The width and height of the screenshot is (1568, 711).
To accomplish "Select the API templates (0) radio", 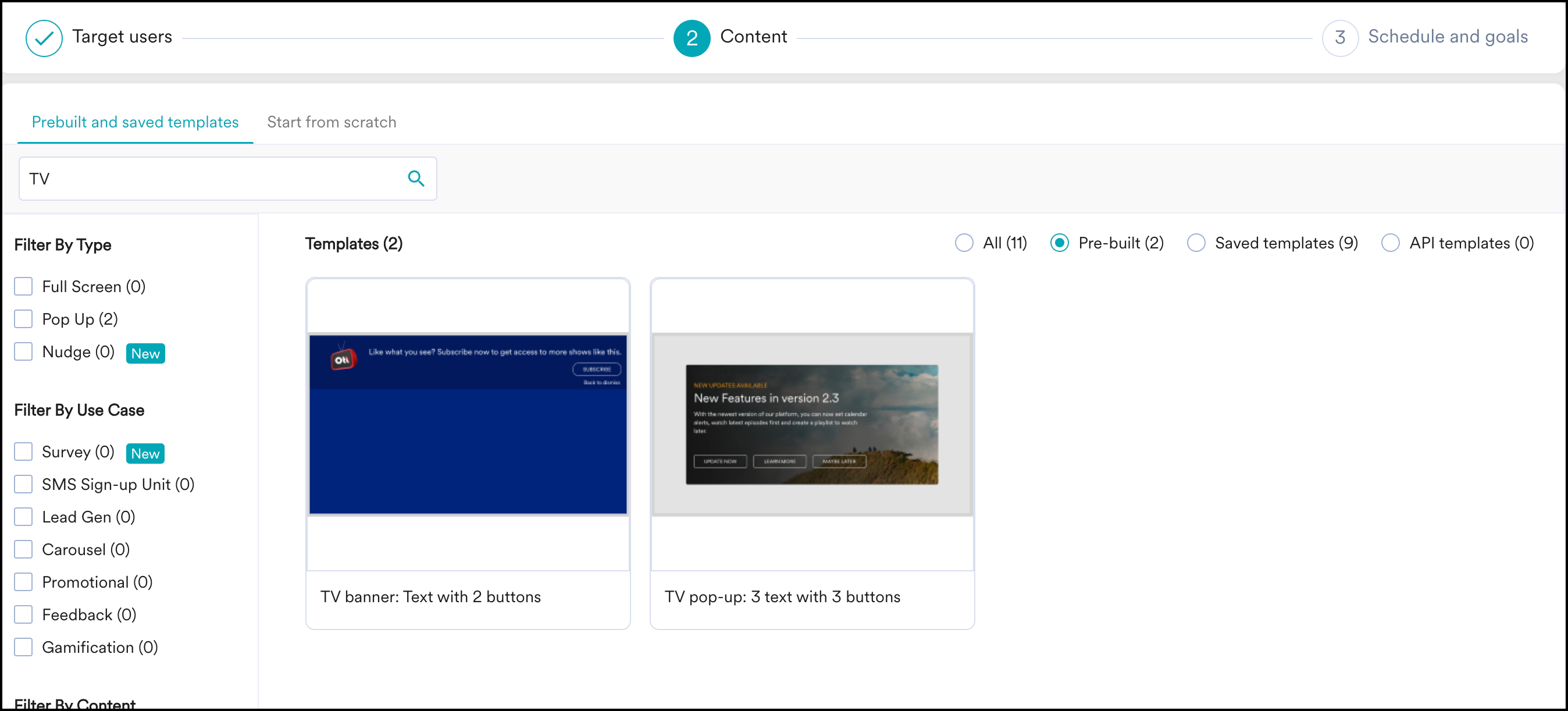I will pyautogui.click(x=1389, y=243).
